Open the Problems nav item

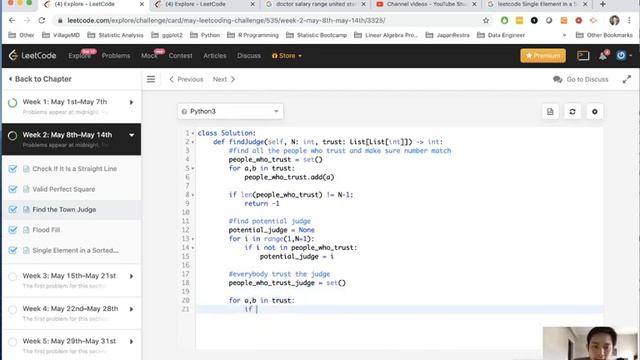click(x=116, y=56)
